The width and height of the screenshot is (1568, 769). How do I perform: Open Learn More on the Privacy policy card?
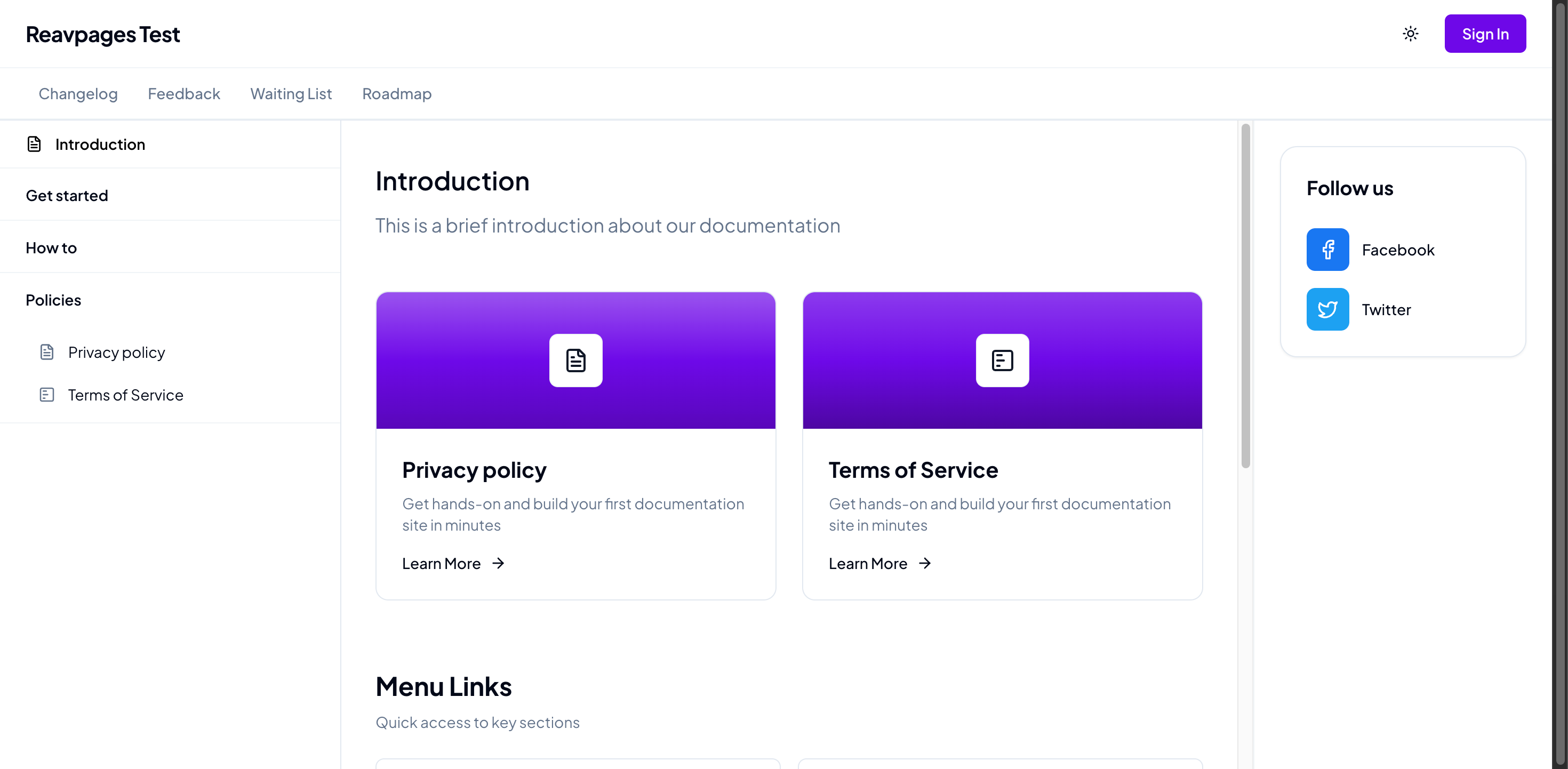click(441, 563)
